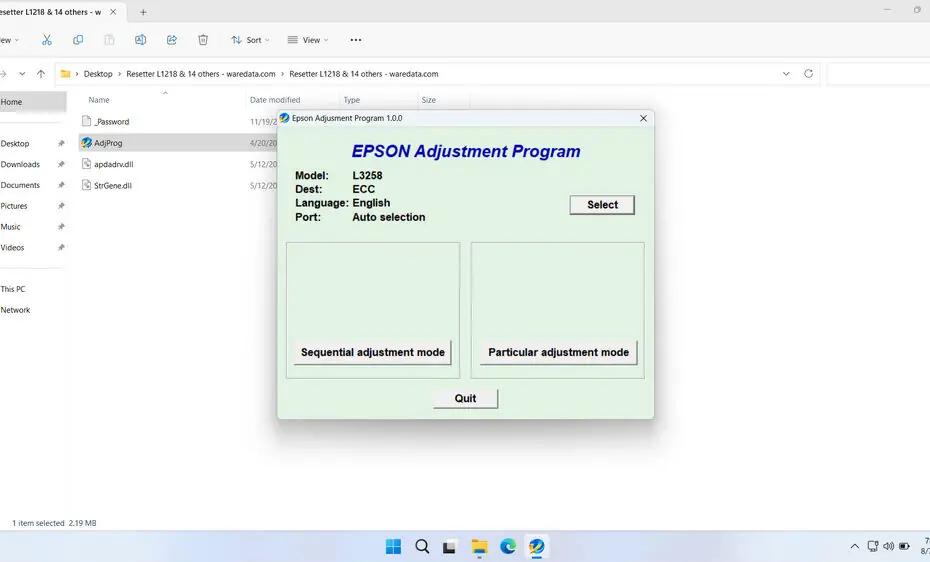This screenshot has width=930, height=562.
Task: Click Epson Adjustment Program taskbar icon
Action: (x=536, y=546)
